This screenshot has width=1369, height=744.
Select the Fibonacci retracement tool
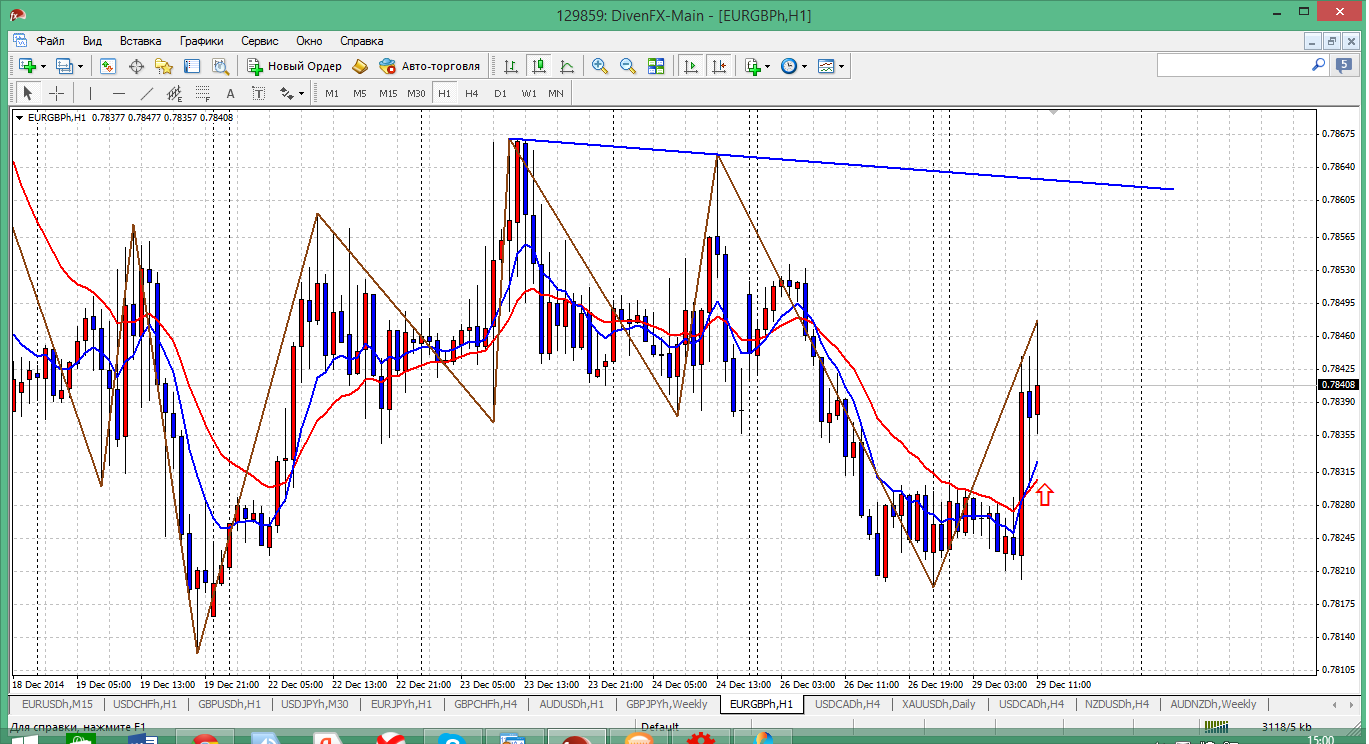202,93
